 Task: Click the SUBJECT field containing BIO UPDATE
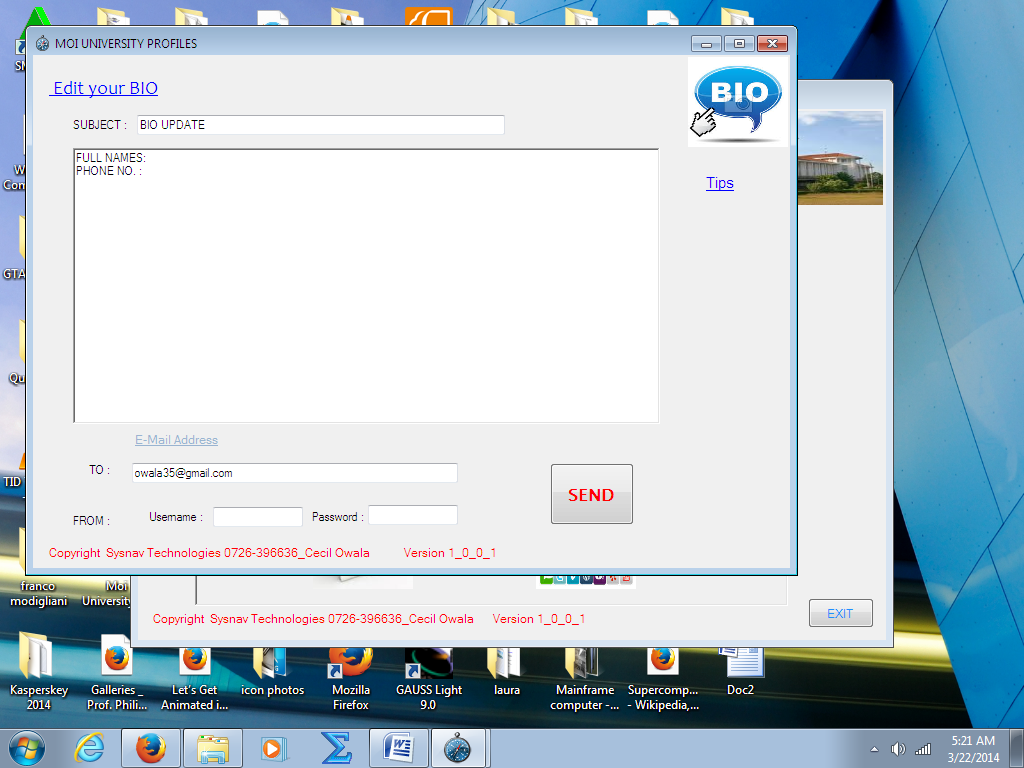click(321, 125)
